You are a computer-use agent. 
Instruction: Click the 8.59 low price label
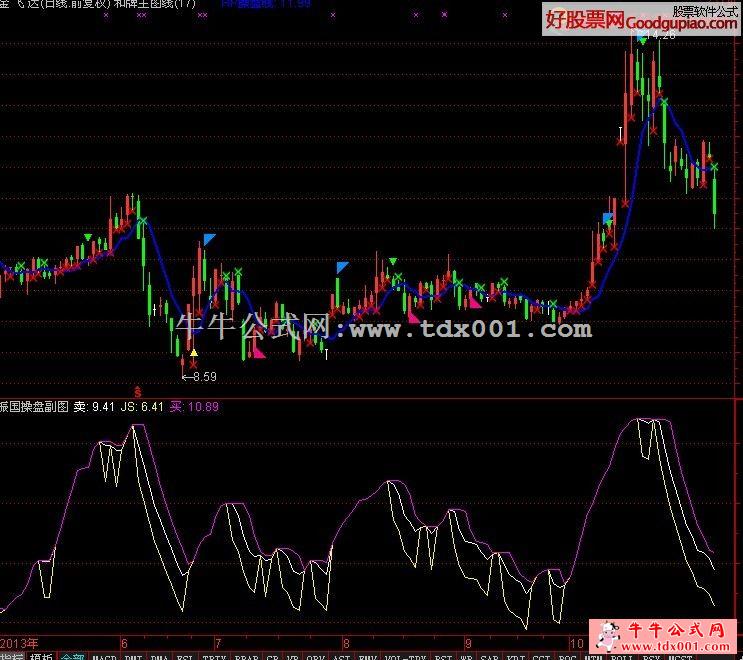pyautogui.click(x=204, y=376)
